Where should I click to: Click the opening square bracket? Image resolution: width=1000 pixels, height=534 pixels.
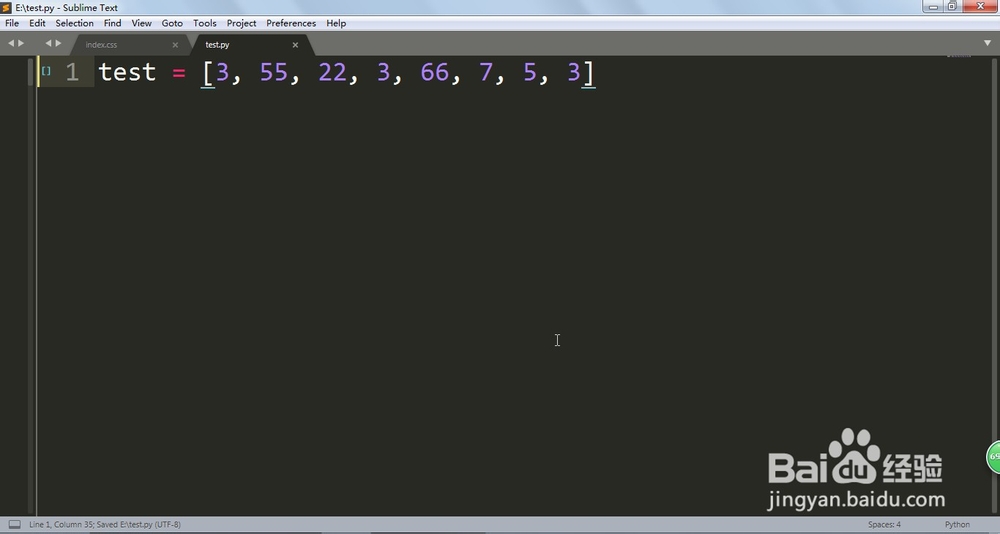(207, 73)
